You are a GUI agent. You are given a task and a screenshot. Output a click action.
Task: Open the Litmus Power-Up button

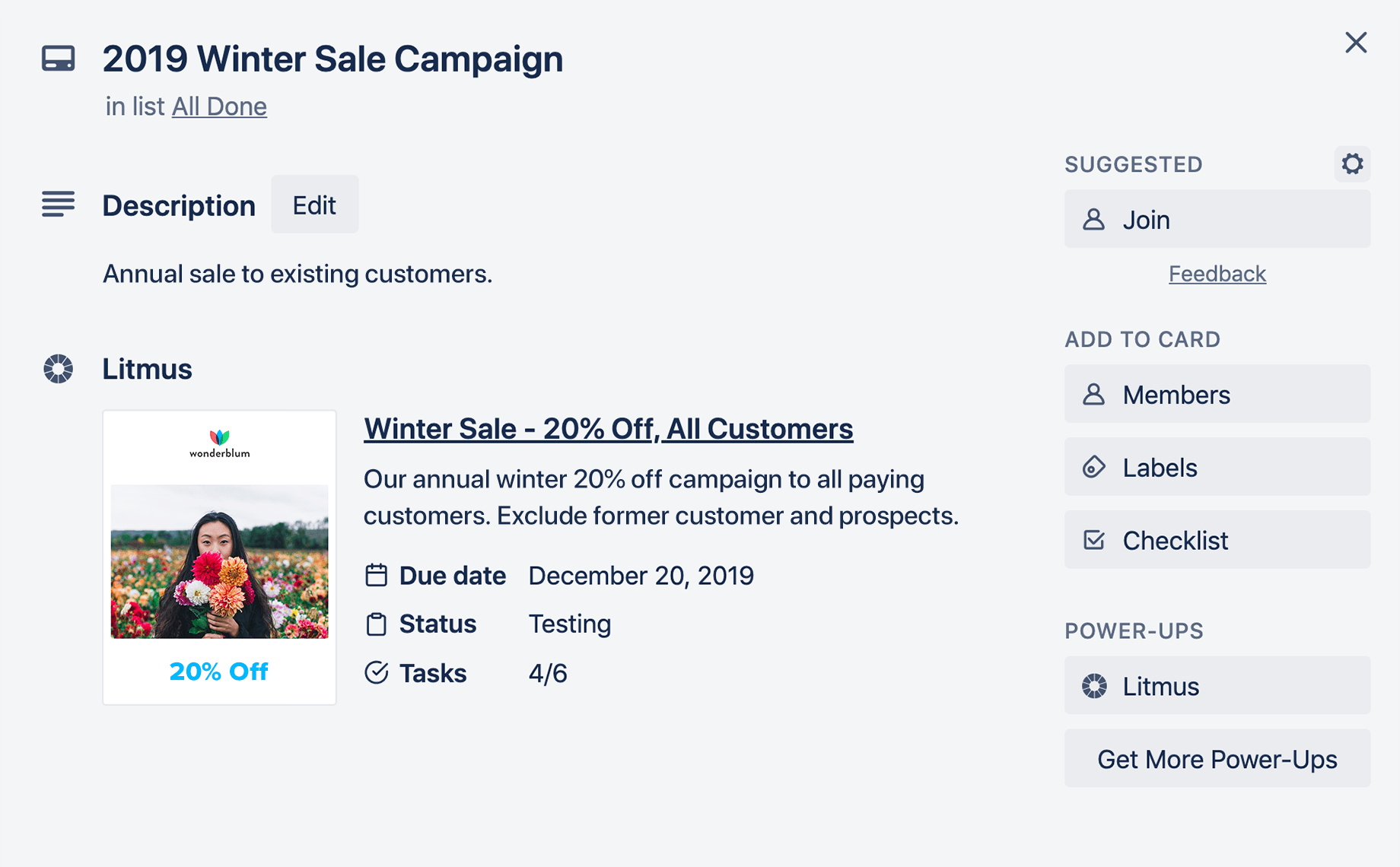1217,686
